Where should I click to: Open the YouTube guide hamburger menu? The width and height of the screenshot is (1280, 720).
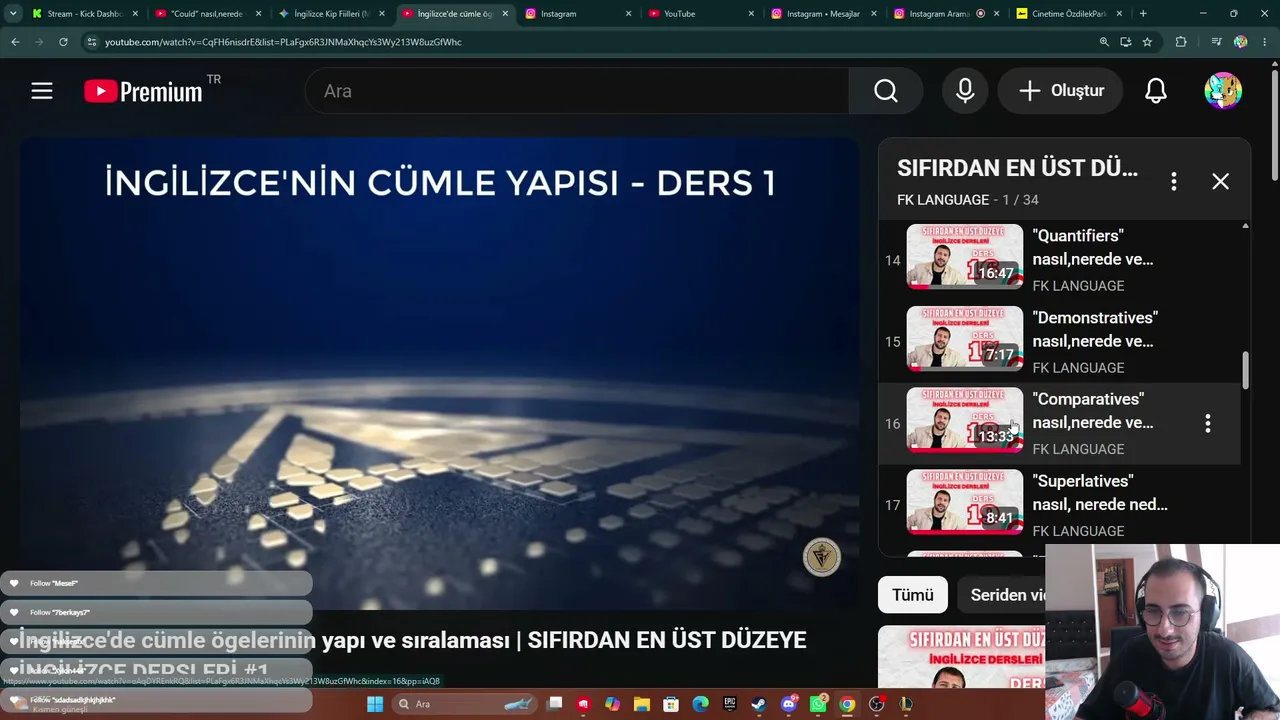click(42, 91)
